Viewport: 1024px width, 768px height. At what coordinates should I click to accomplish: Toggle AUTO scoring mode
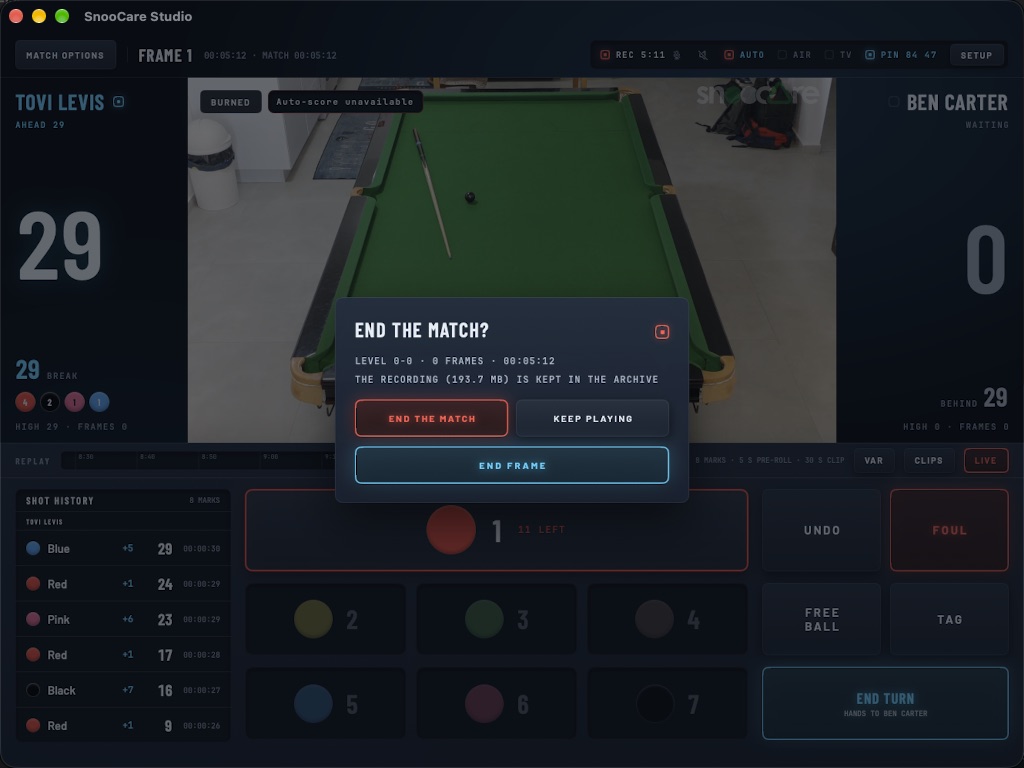point(744,55)
